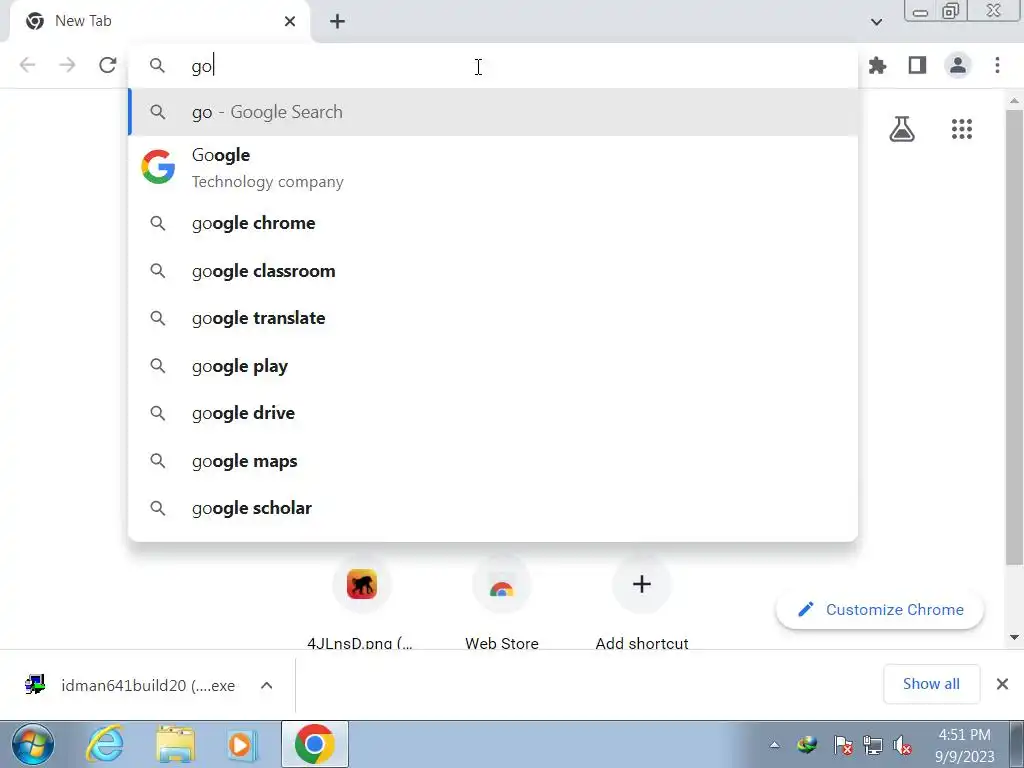The height and width of the screenshot is (768, 1024).
Task: Open the Extensions puzzle icon
Action: coord(878,65)
